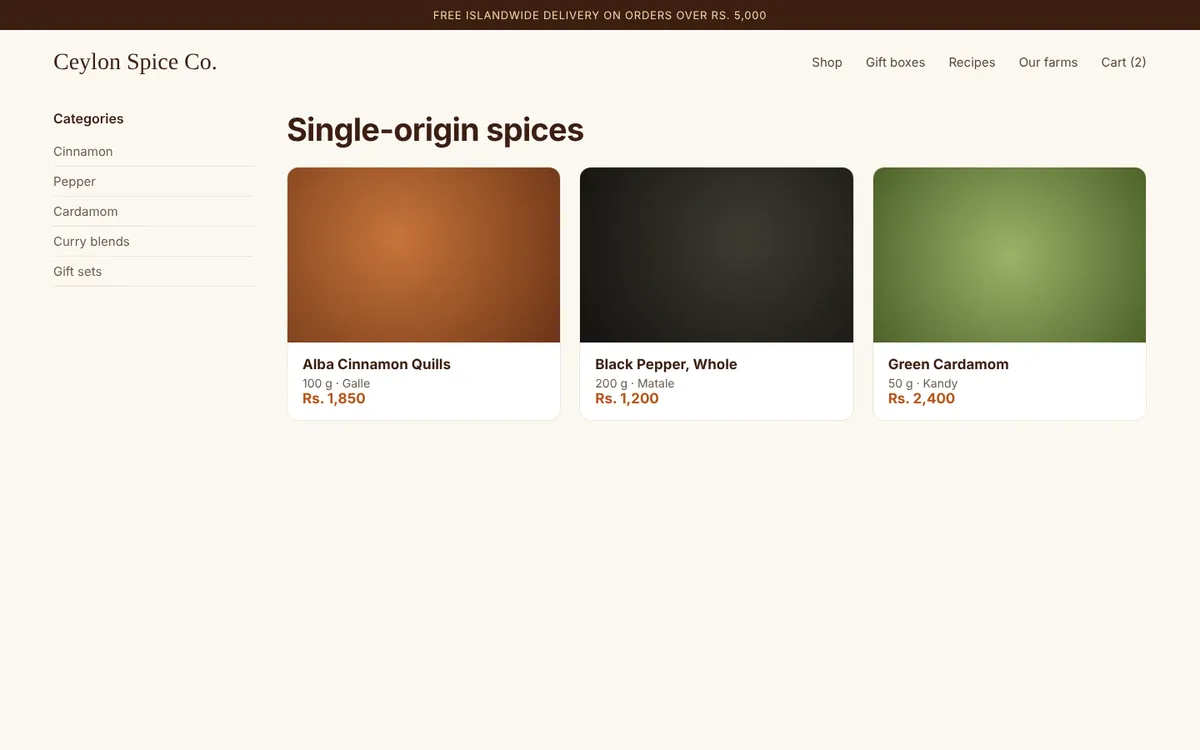1200x750 pixels.
Task: Click the Categories sidebar heading
Action: (89, 118)
